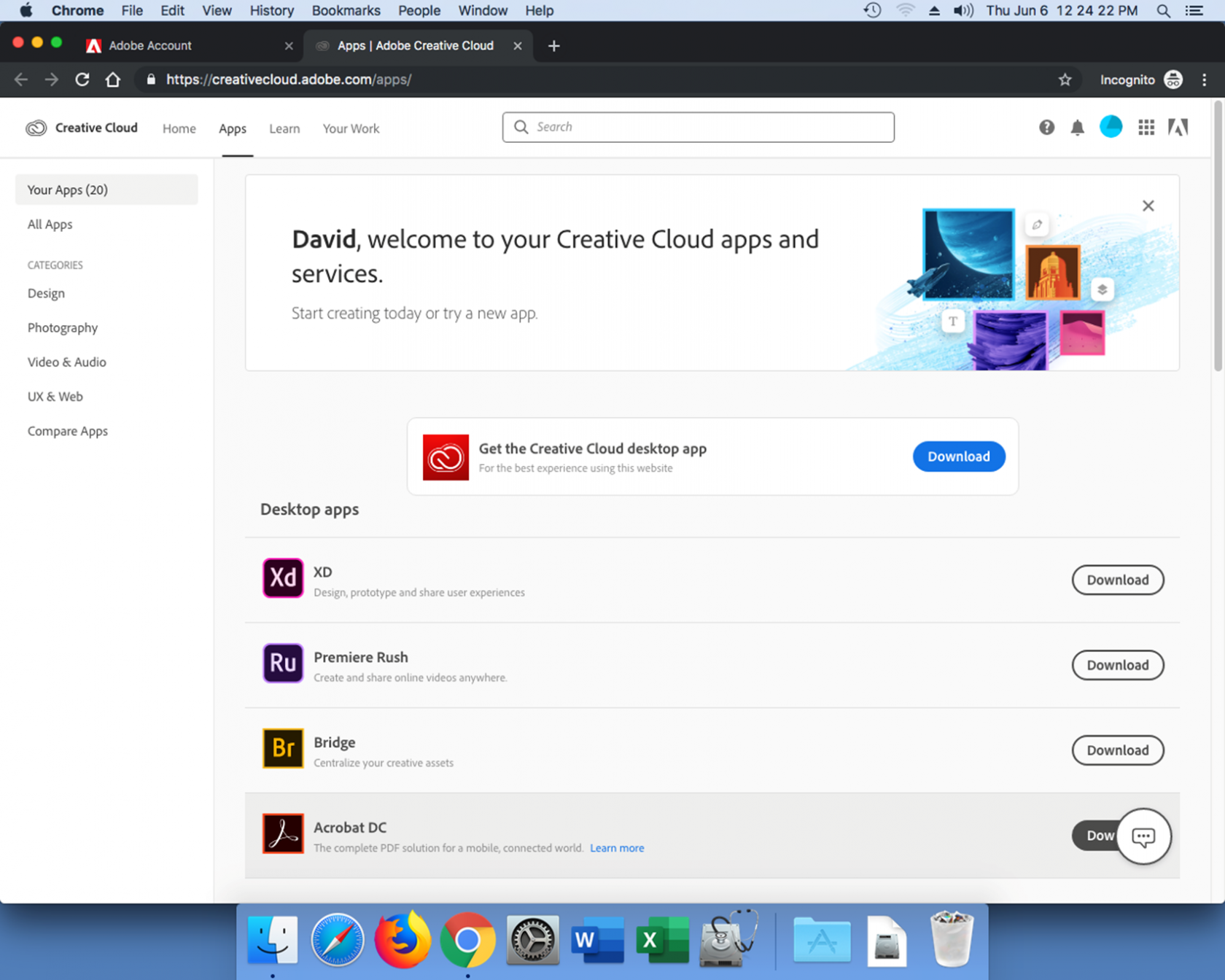
Task: Open the Your Work nav item
Action: tap(351, 128)
